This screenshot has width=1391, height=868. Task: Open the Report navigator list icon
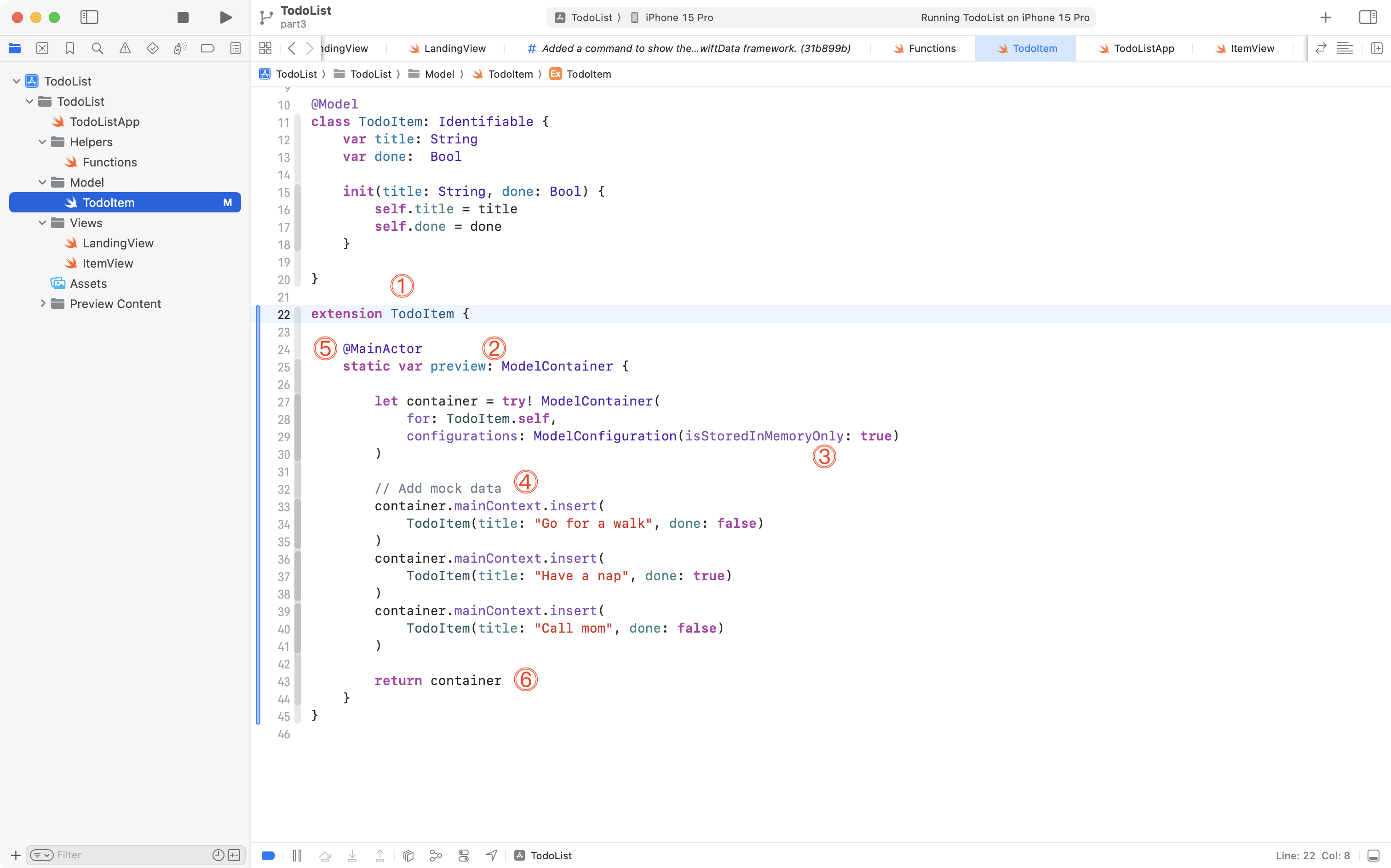click(236, 48)
